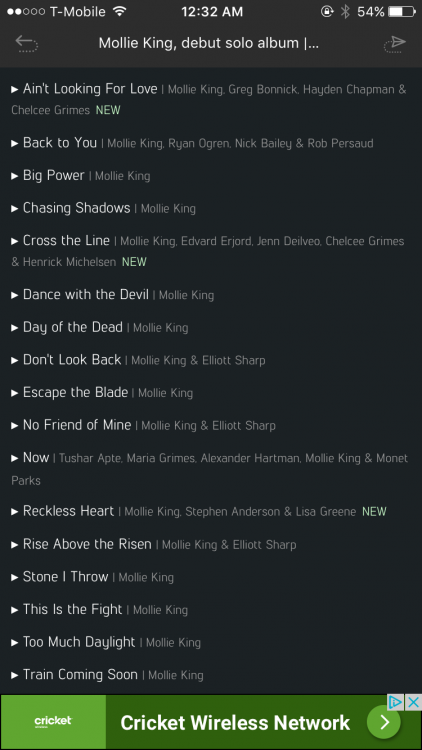Start playing Chasing Shadows via triangle
Image resolution: width=422 pixels, height=750 pixels.
point(15,208)
